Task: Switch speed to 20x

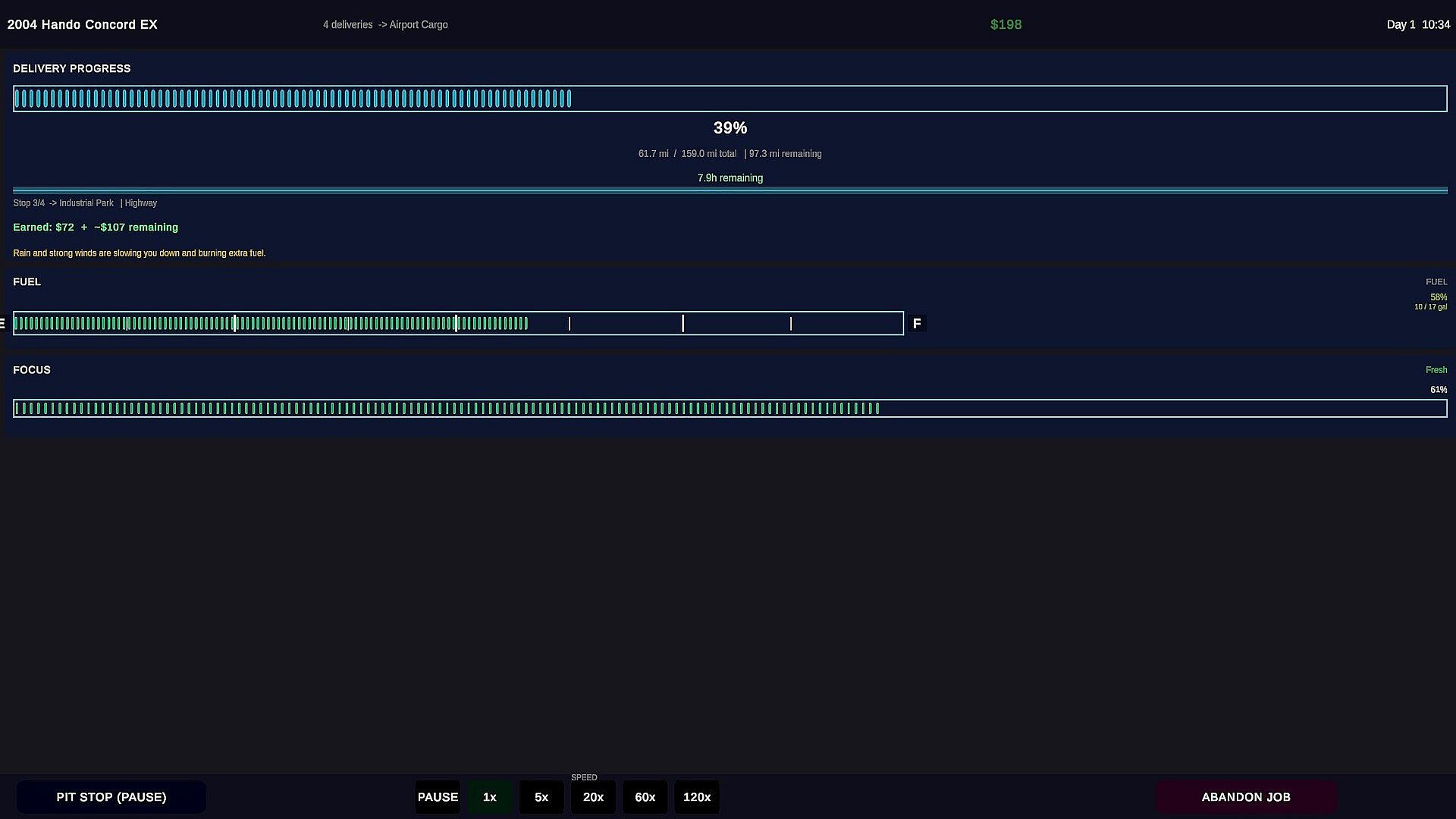Action: [x=593, y=797]
